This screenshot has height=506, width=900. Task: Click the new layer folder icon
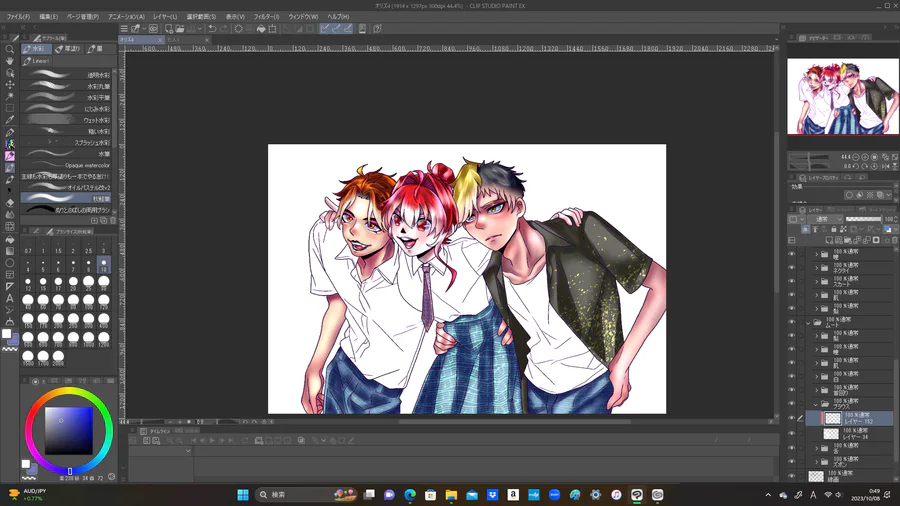(848, 240)
